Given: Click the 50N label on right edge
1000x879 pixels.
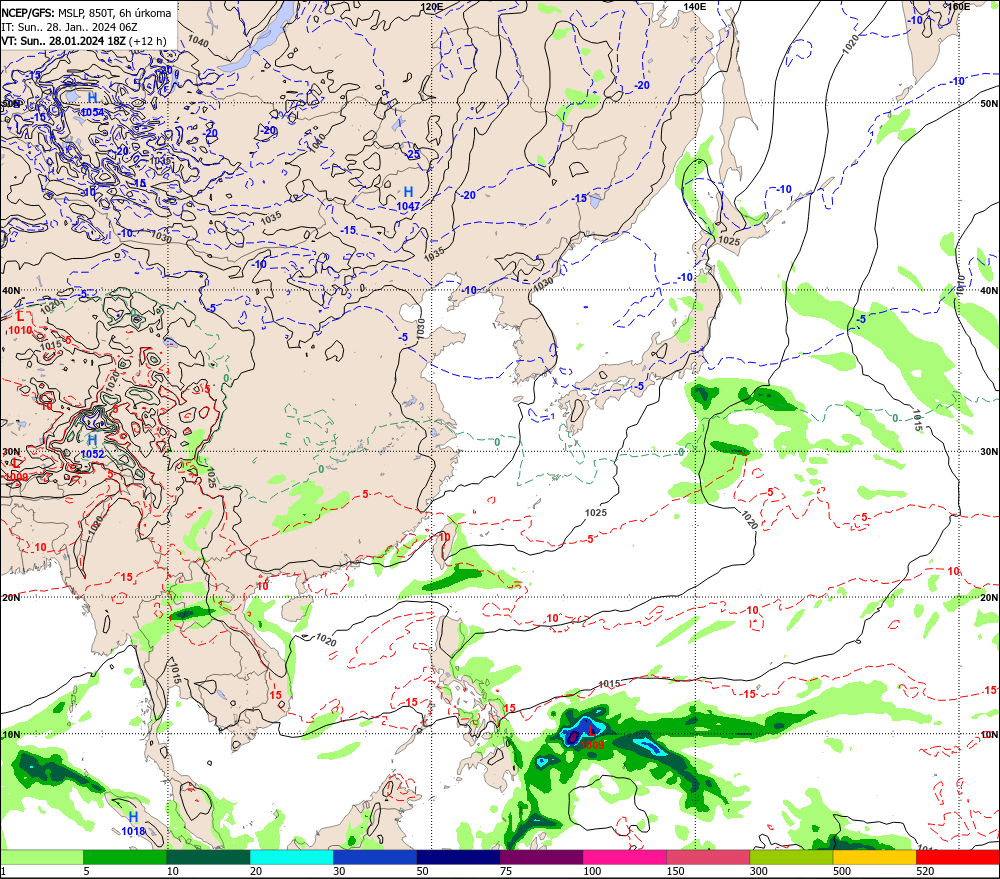Looking at the screenshot, I should [x=989, y=103].
